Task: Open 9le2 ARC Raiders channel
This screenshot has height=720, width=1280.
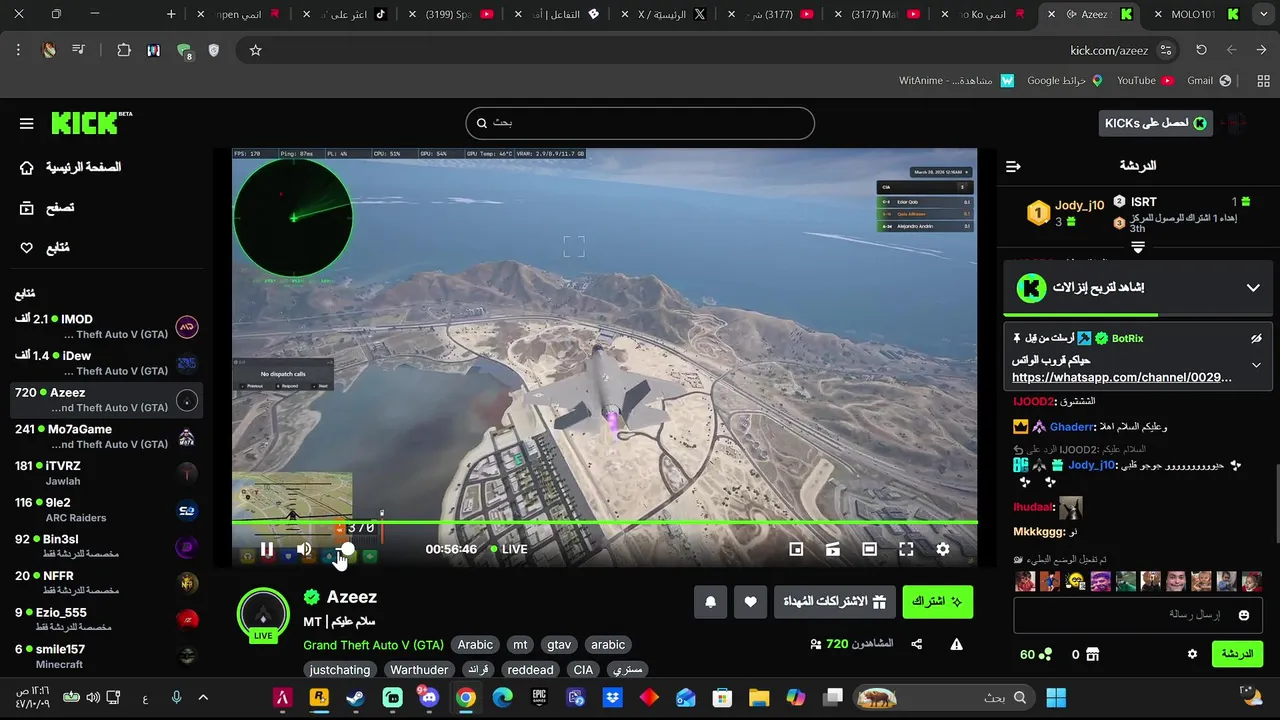Action: click(106, 510)
